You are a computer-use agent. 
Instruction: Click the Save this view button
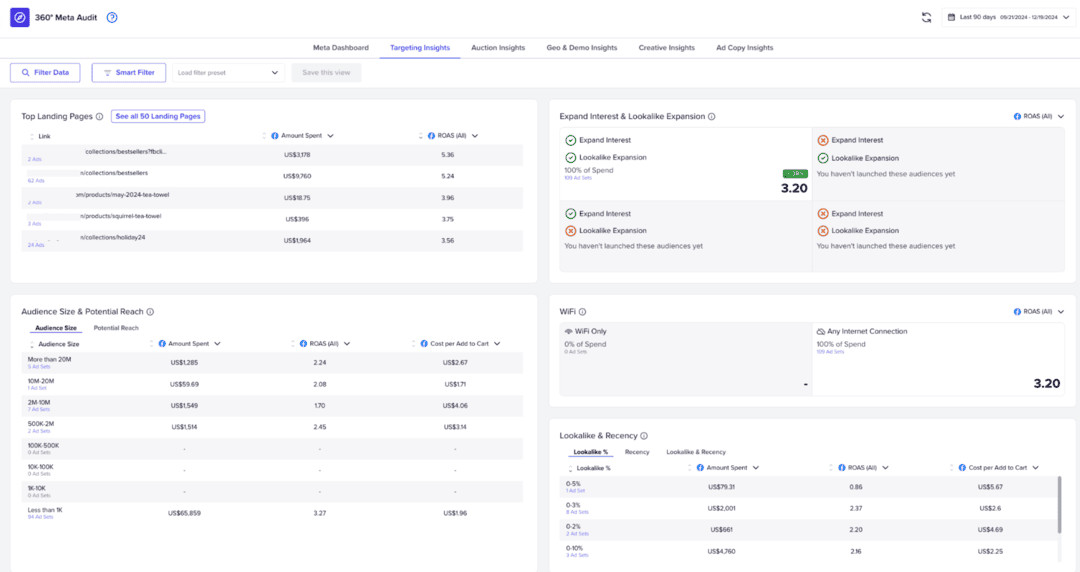click(326, 72)
